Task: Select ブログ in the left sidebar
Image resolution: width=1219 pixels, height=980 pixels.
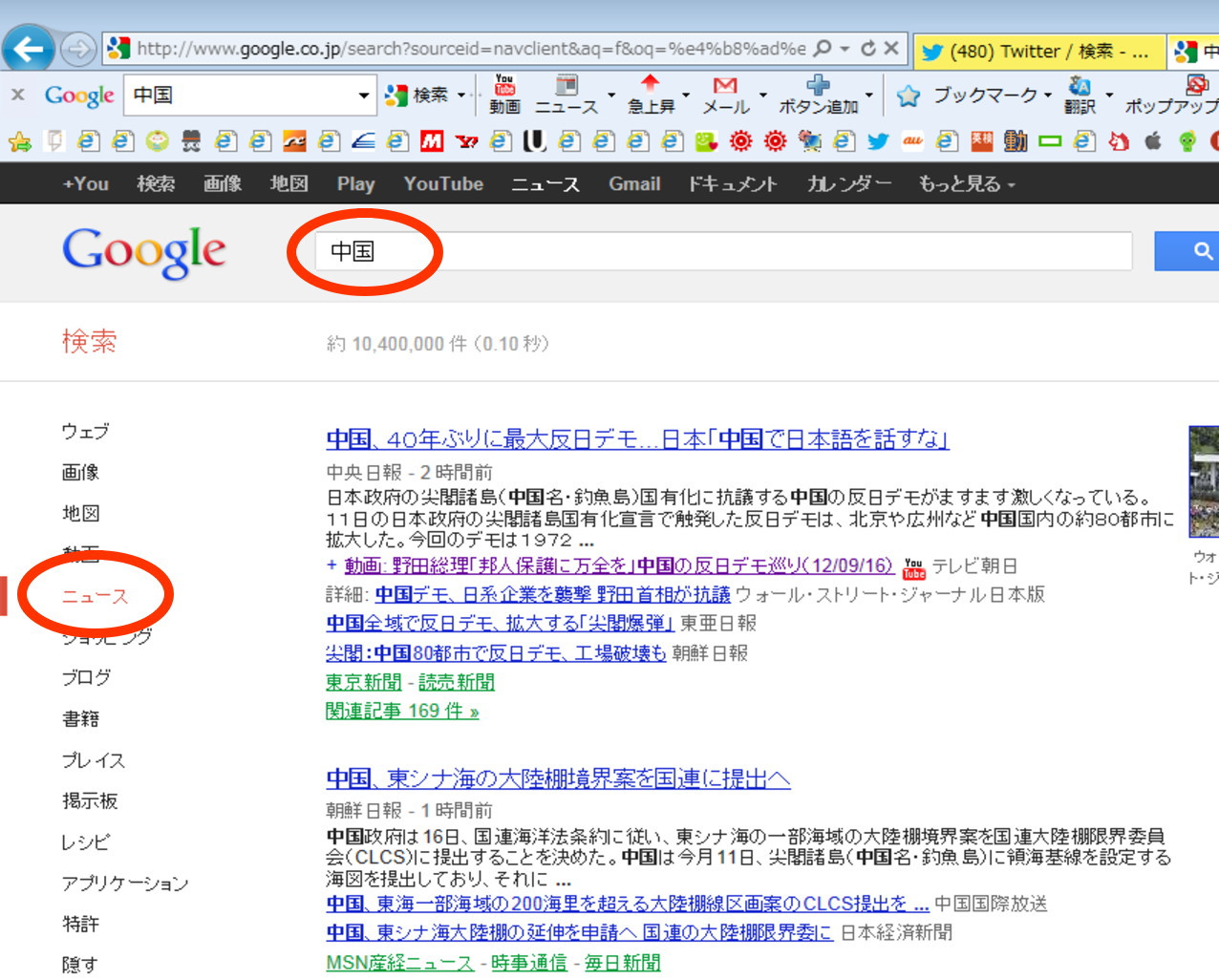Action: coord(86,677)
